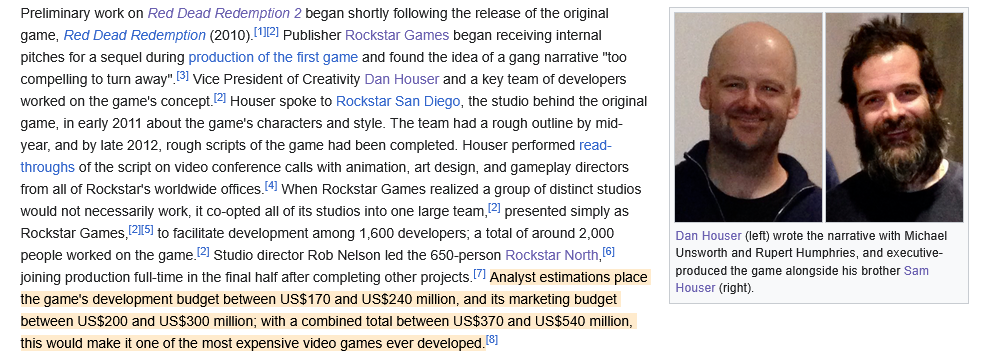Image resolution: width=987 pixels, height=361 pixels.
Task: Open the Red Dead Redemption 2 link
Action: pos(225,13)
